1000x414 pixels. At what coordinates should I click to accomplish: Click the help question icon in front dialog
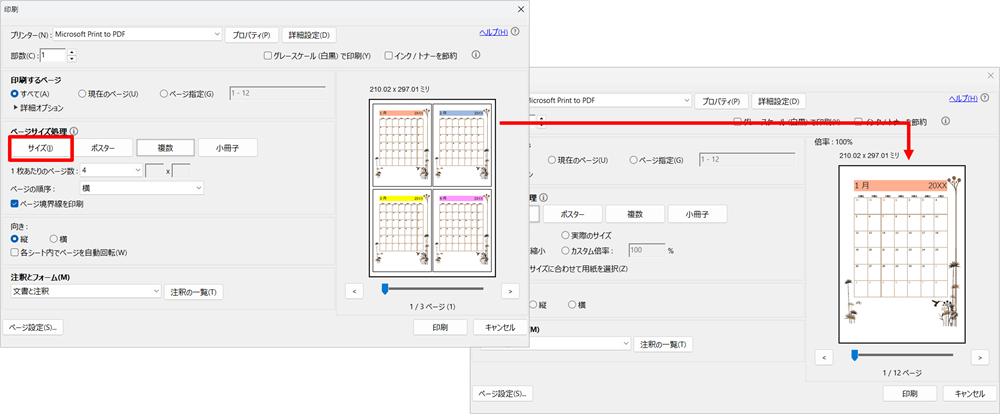pyautogui.click(x=515, y=32)
